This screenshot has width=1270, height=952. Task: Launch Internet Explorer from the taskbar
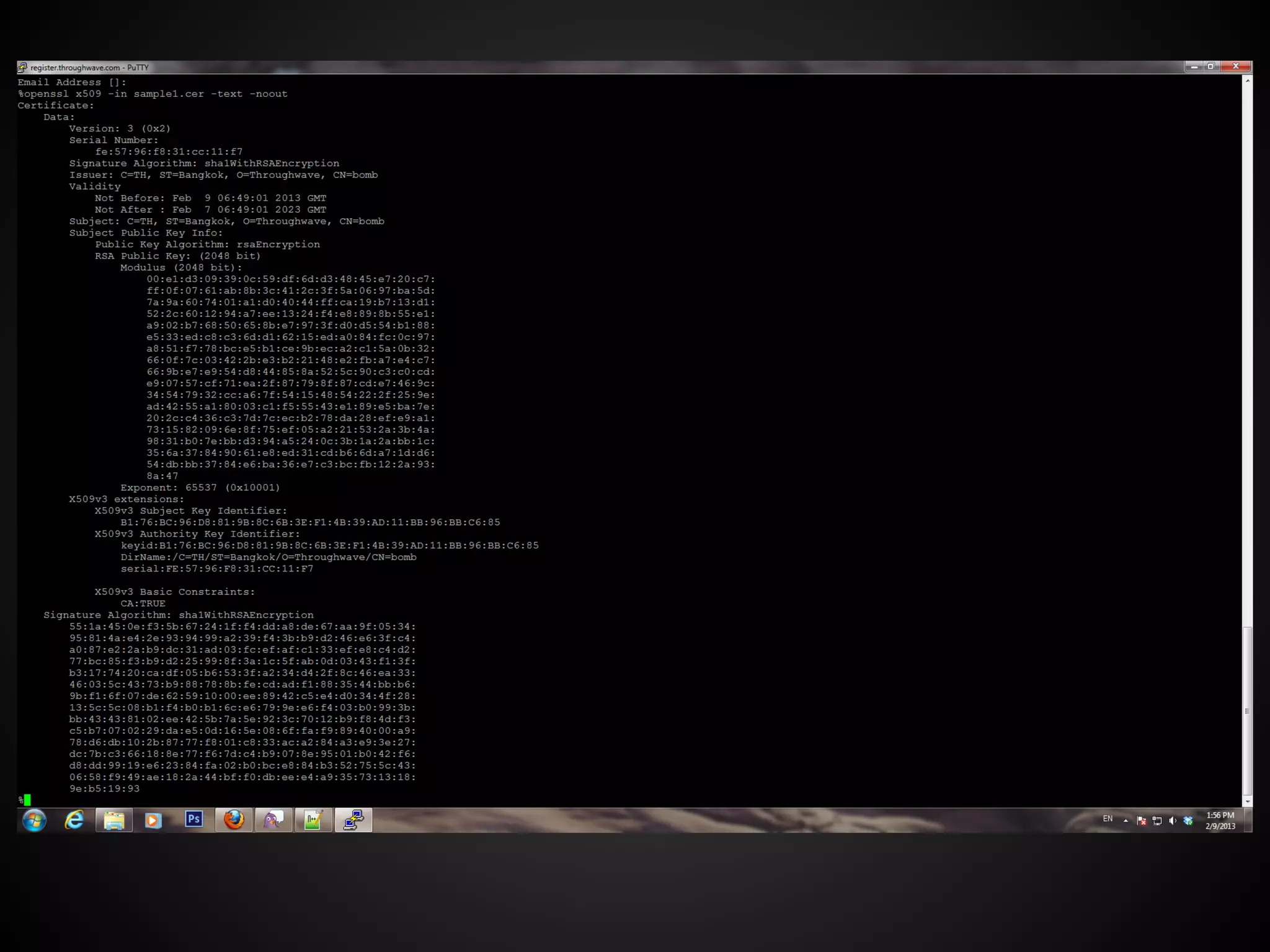74,820
